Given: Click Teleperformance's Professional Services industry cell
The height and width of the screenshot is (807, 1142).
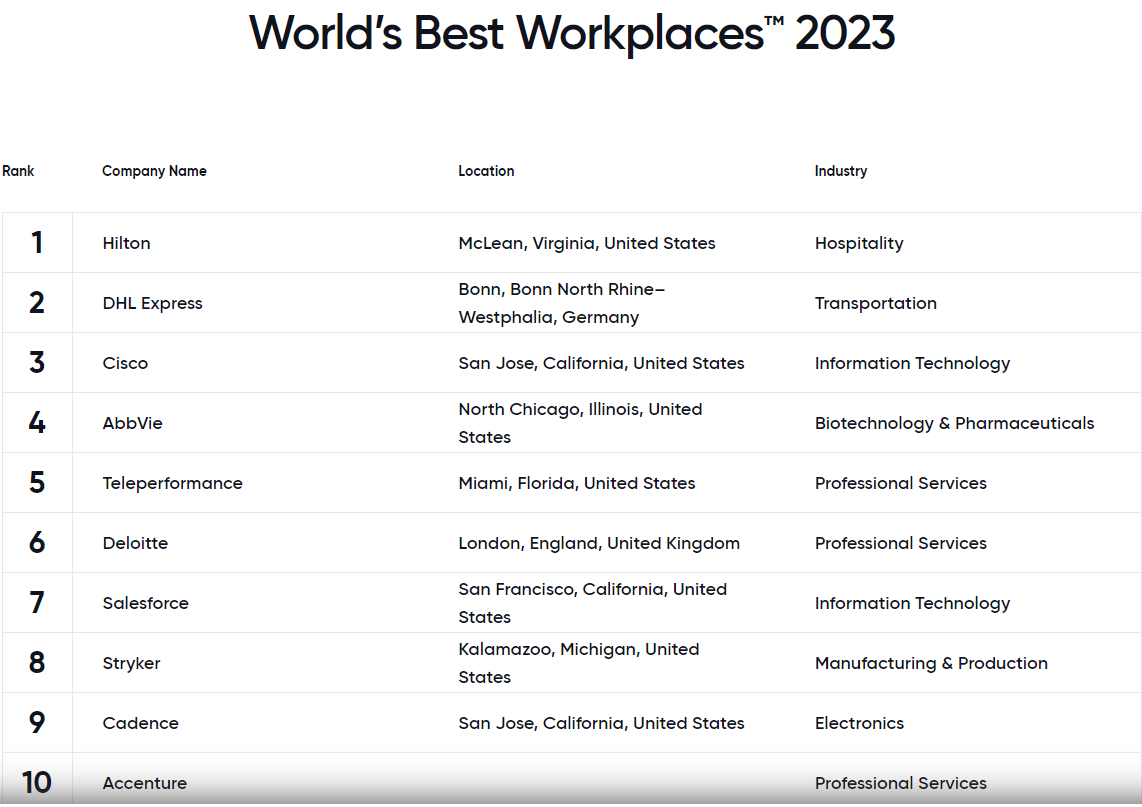Looking at the screenshot, I should click(x=901, y=483).
